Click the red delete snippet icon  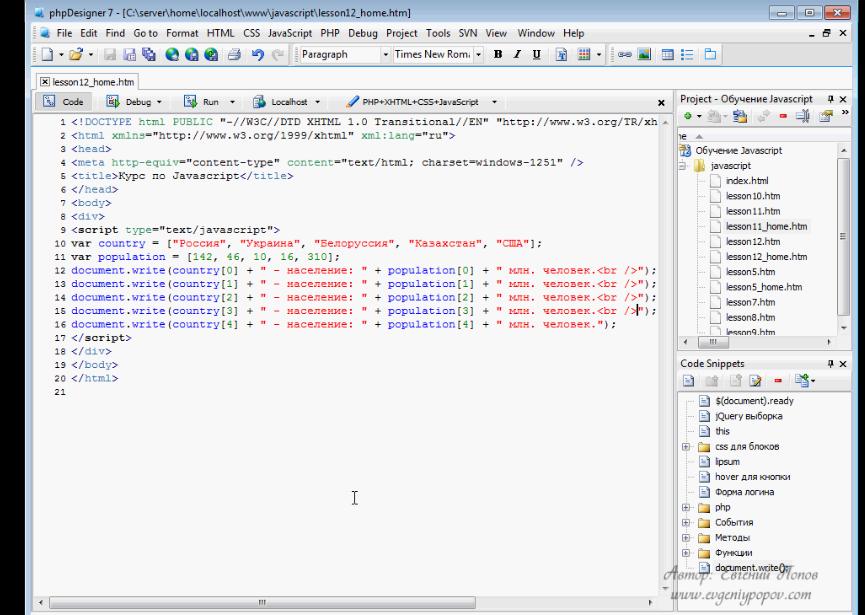[x=778, y=381]
